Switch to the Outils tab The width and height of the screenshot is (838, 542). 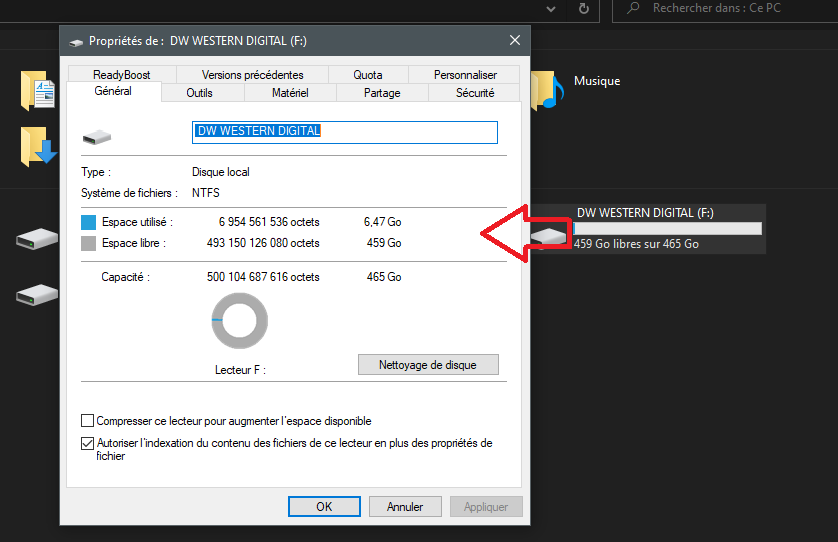(x=199, y=93)
